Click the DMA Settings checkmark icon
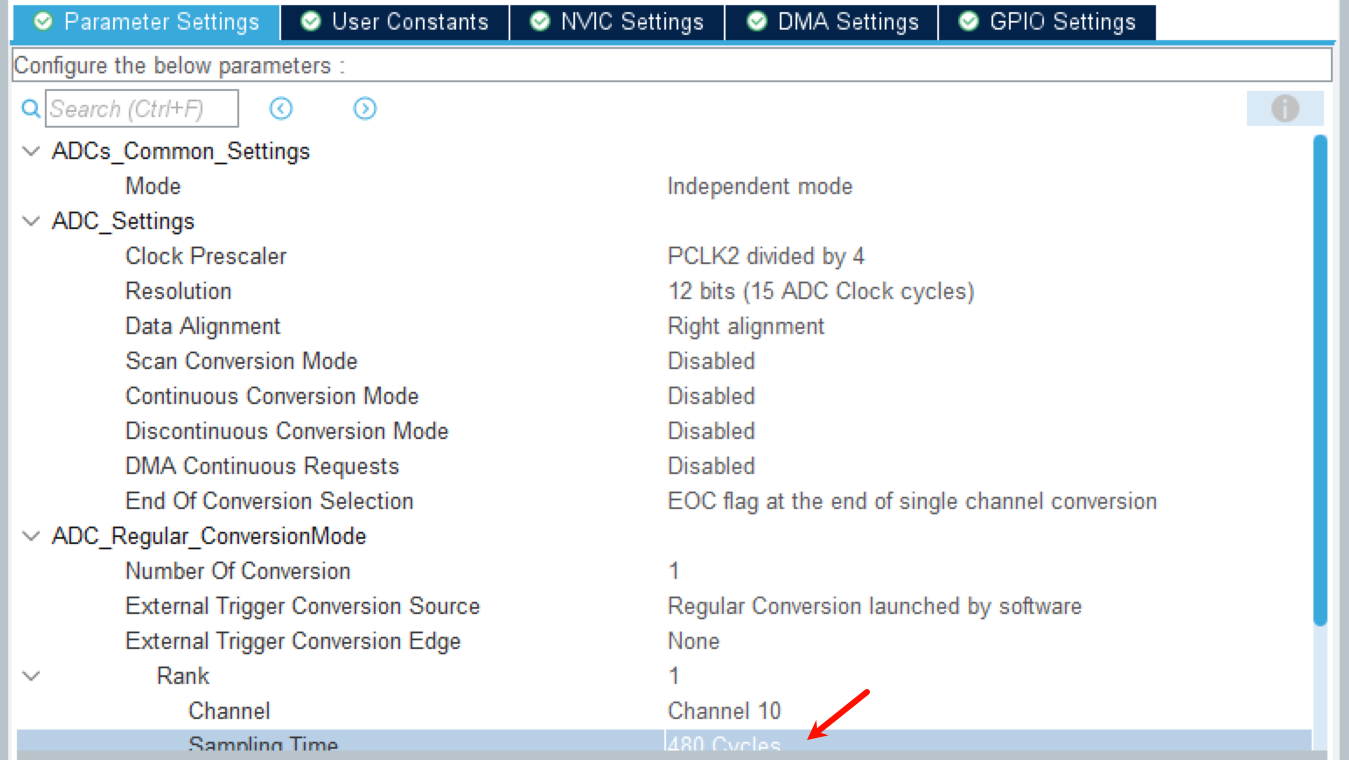This screenshot has width=1349, height=760. tap(757, 22)
